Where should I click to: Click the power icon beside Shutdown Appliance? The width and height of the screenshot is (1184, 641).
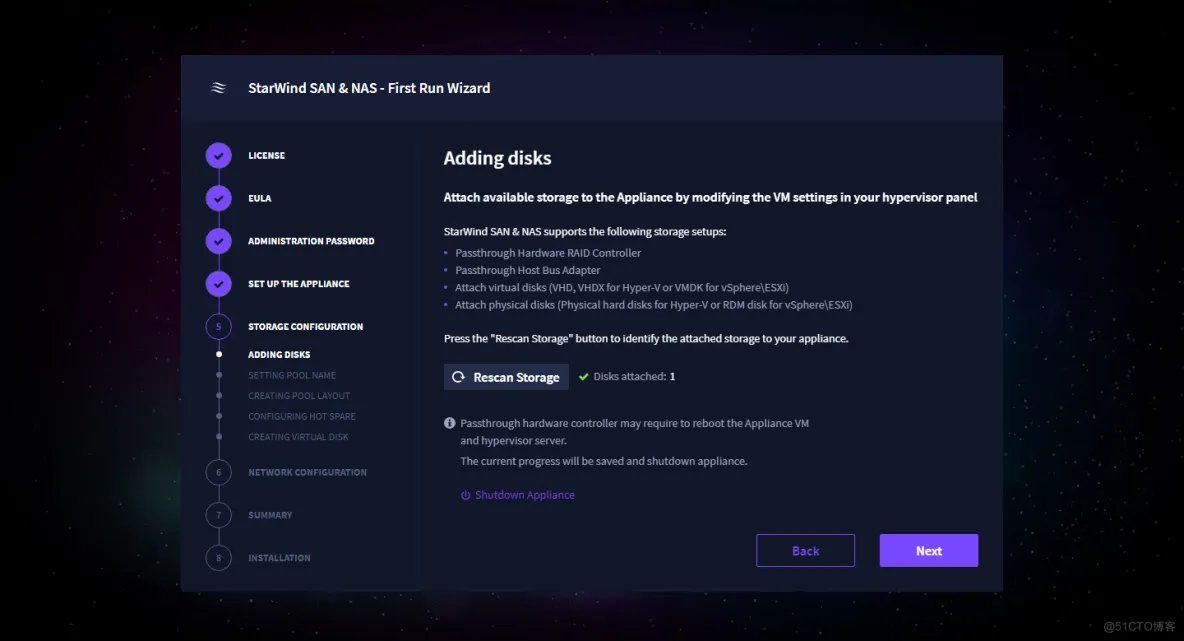tap(466, 495)
